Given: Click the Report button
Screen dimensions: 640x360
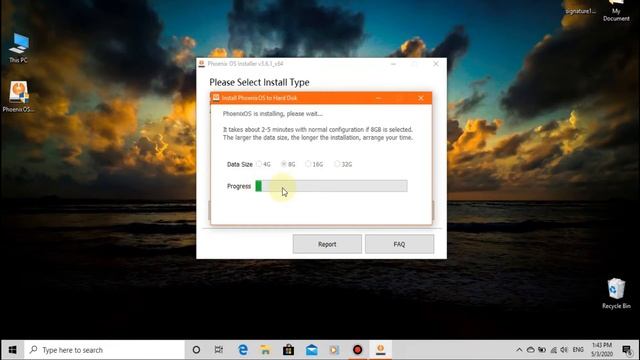Looking at the screenshot, I should tap(327, 244).
